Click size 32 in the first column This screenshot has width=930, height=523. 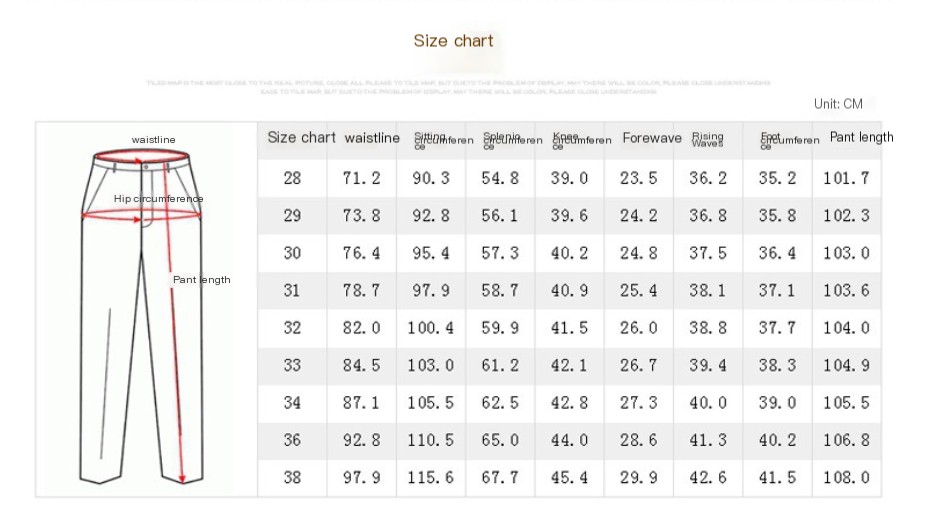click(291, 328)
